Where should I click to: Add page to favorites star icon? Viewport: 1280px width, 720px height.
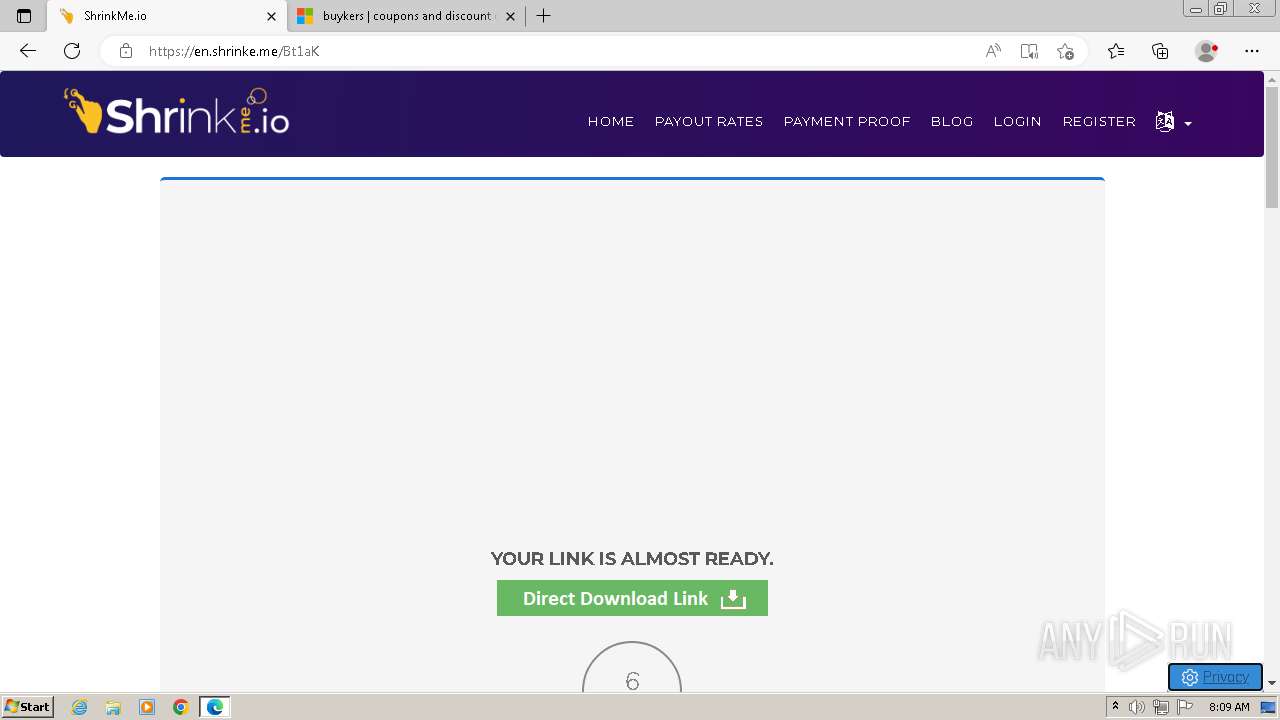1065,51
